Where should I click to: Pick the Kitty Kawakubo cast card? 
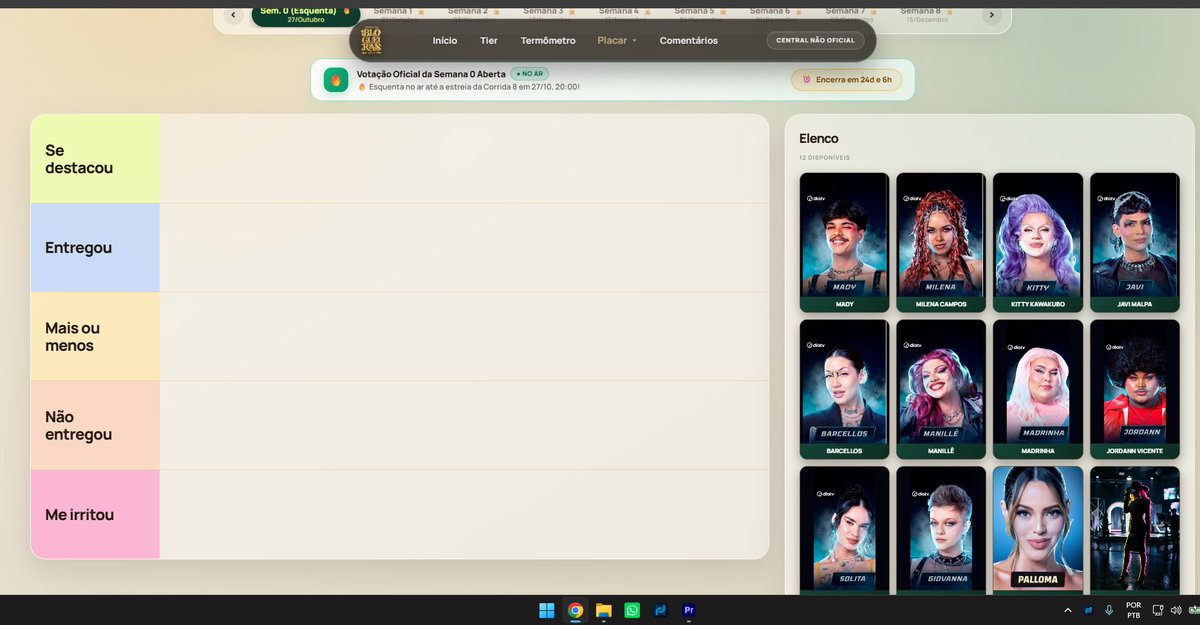[1038, 242]
